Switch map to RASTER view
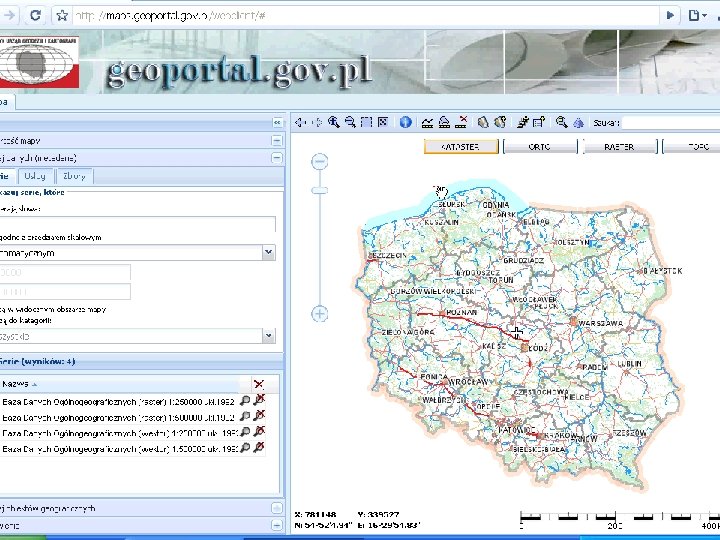Screen dimensions: 720x540 tap(620, 147)
